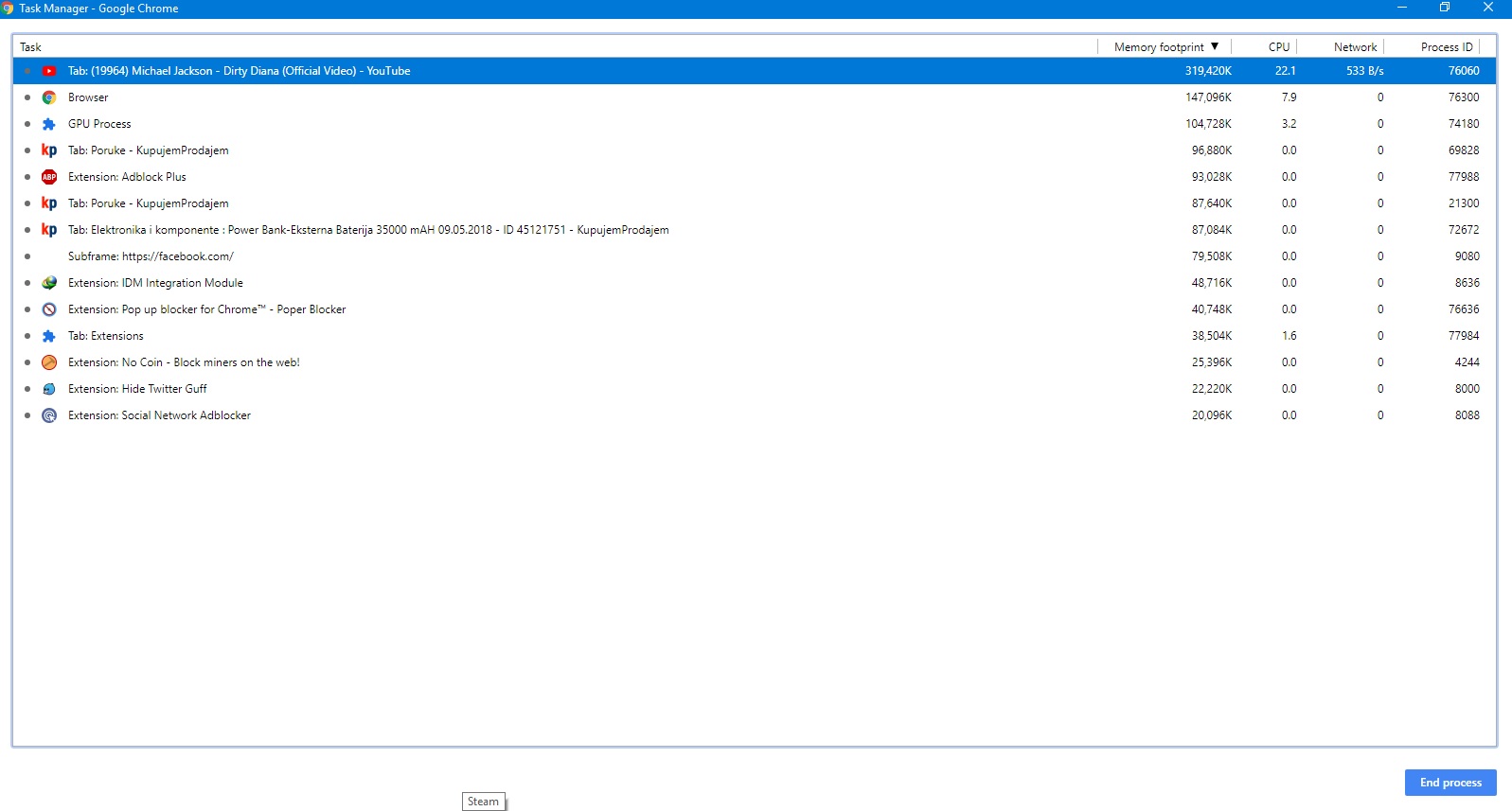Click the puzzle icon of Tab: Extensions
Viewport: 1512px width, 811px height.
tap(49, 336)
